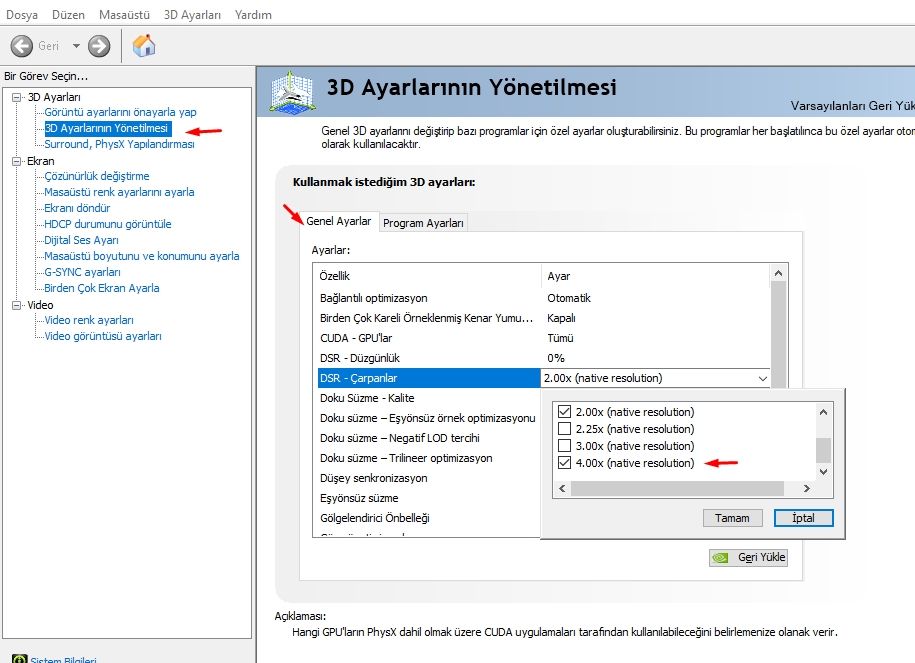Open Çözünürlük değiştirme

97,176
